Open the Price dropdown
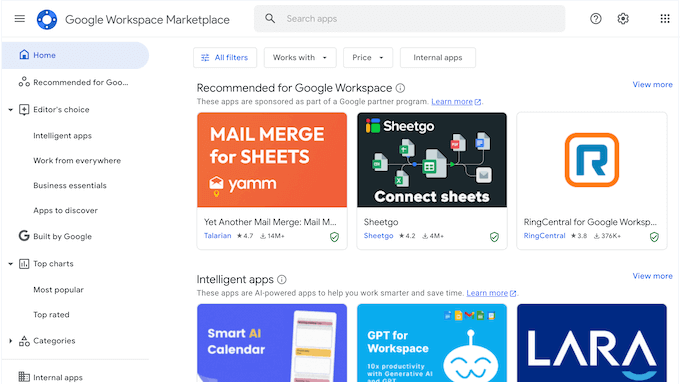 [x=368, y=57]
